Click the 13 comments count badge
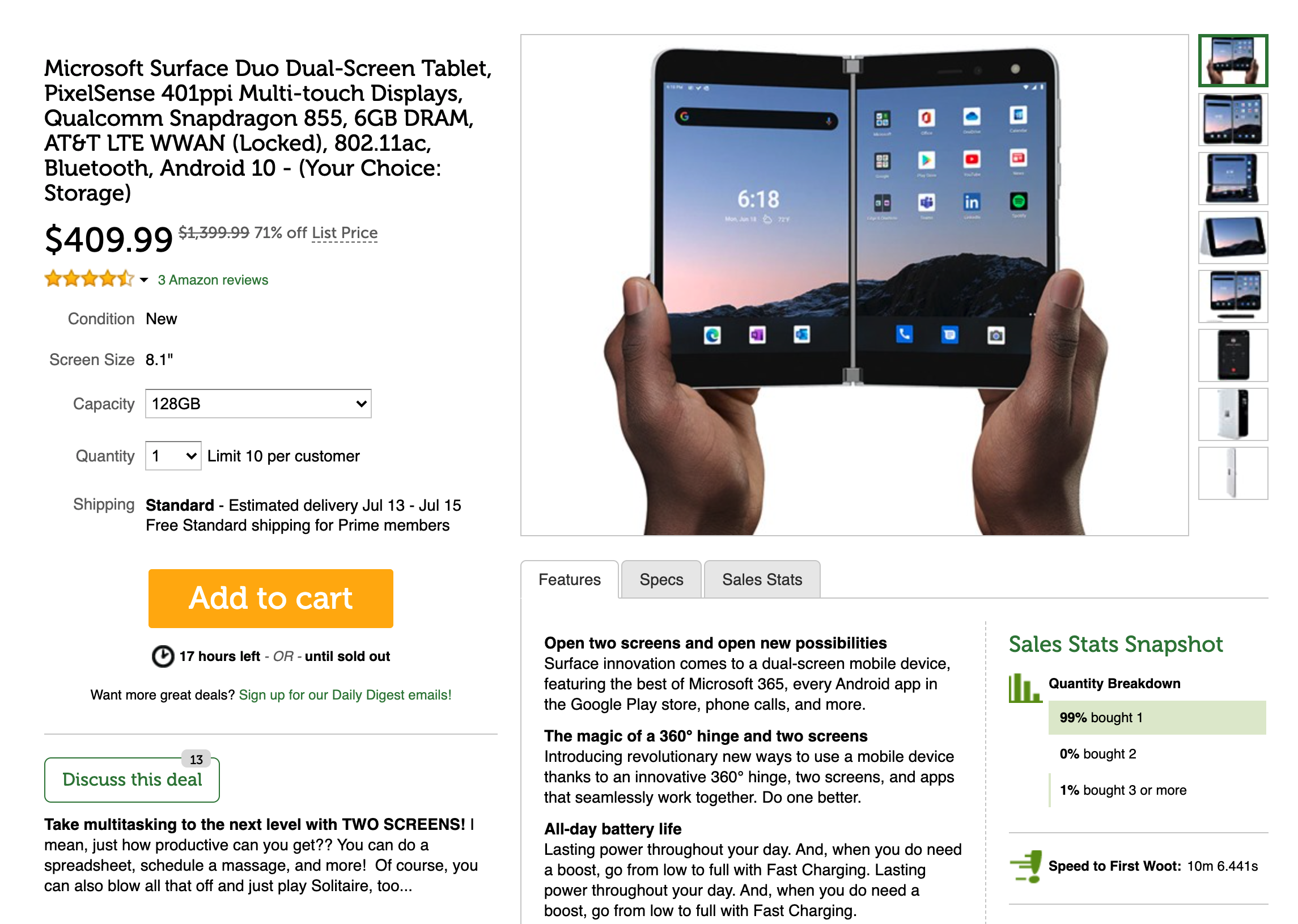The height and width of the screenshot is (924, 1298). [196, 759]
